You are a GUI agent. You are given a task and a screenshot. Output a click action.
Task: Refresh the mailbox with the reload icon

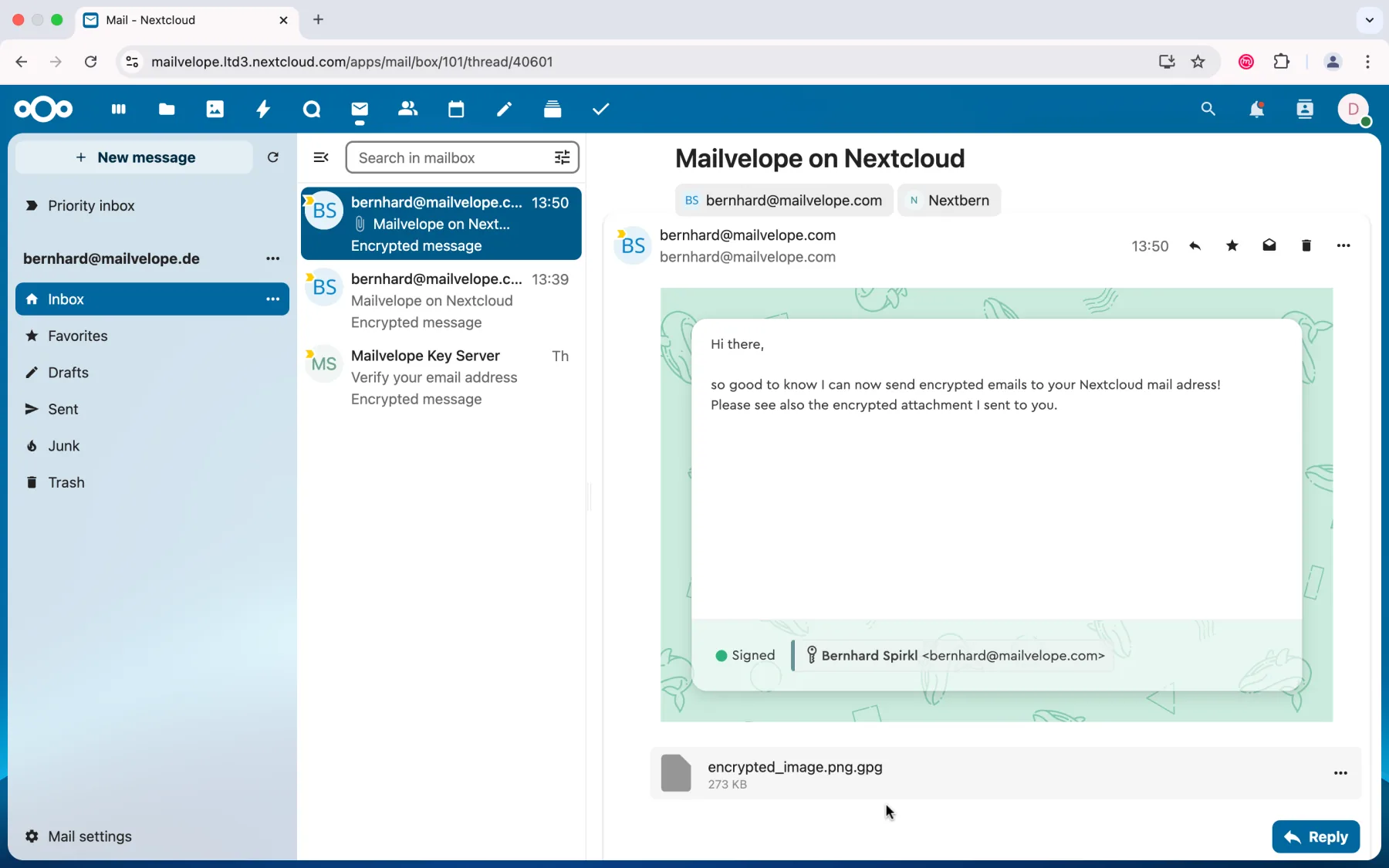point(273,157)
